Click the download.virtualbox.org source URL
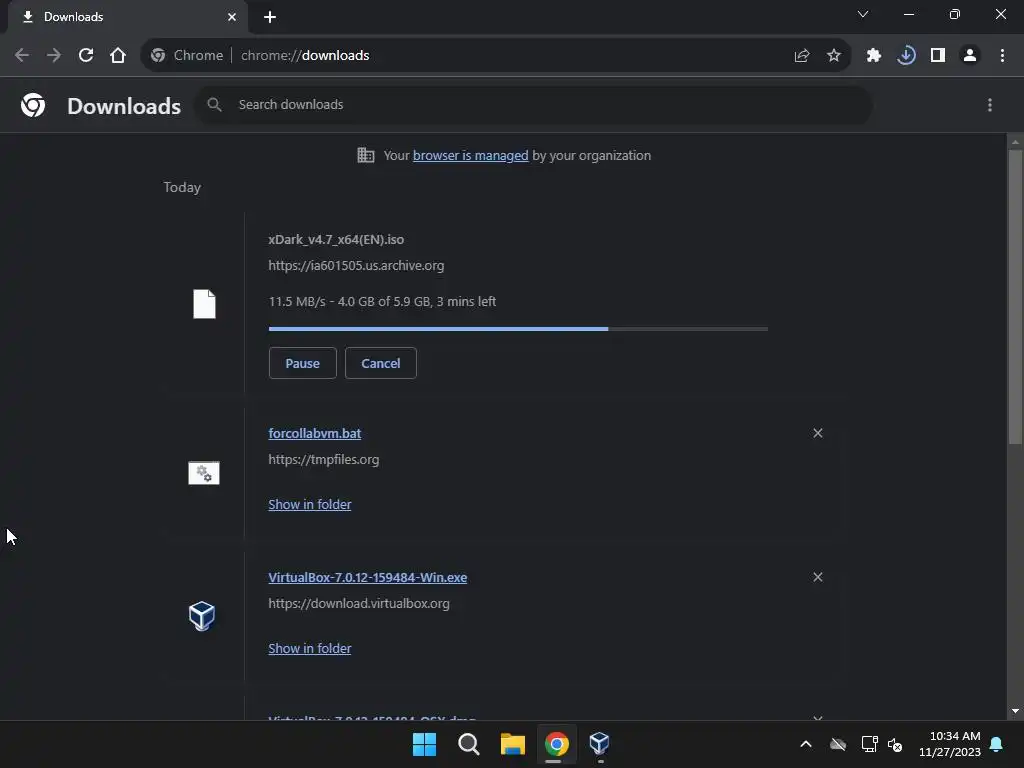 (x=359, y=603)
